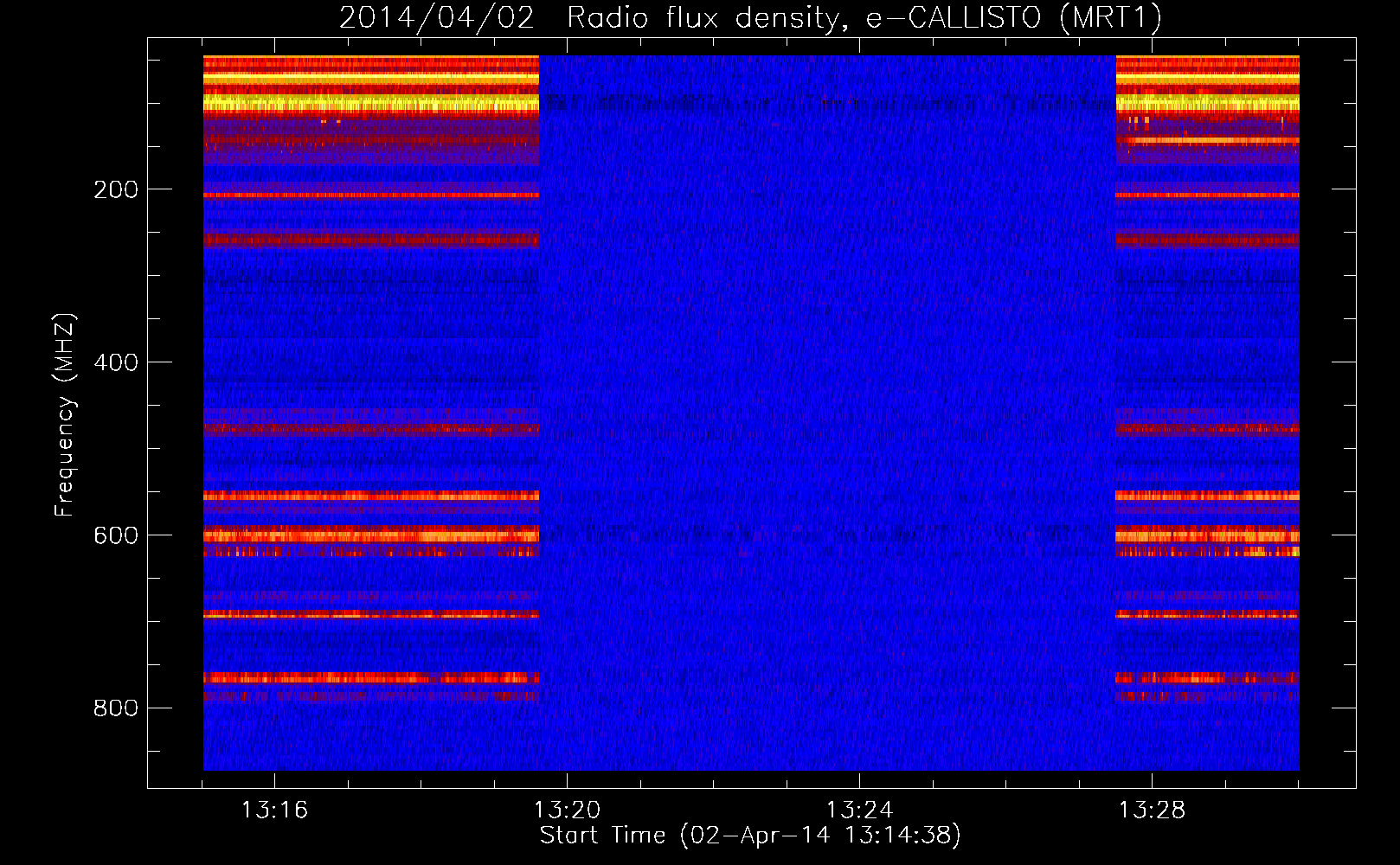This screenshot has width=1400, height=865.
Task: Click the 200 frequency tick label
Action: coord(116,189)
